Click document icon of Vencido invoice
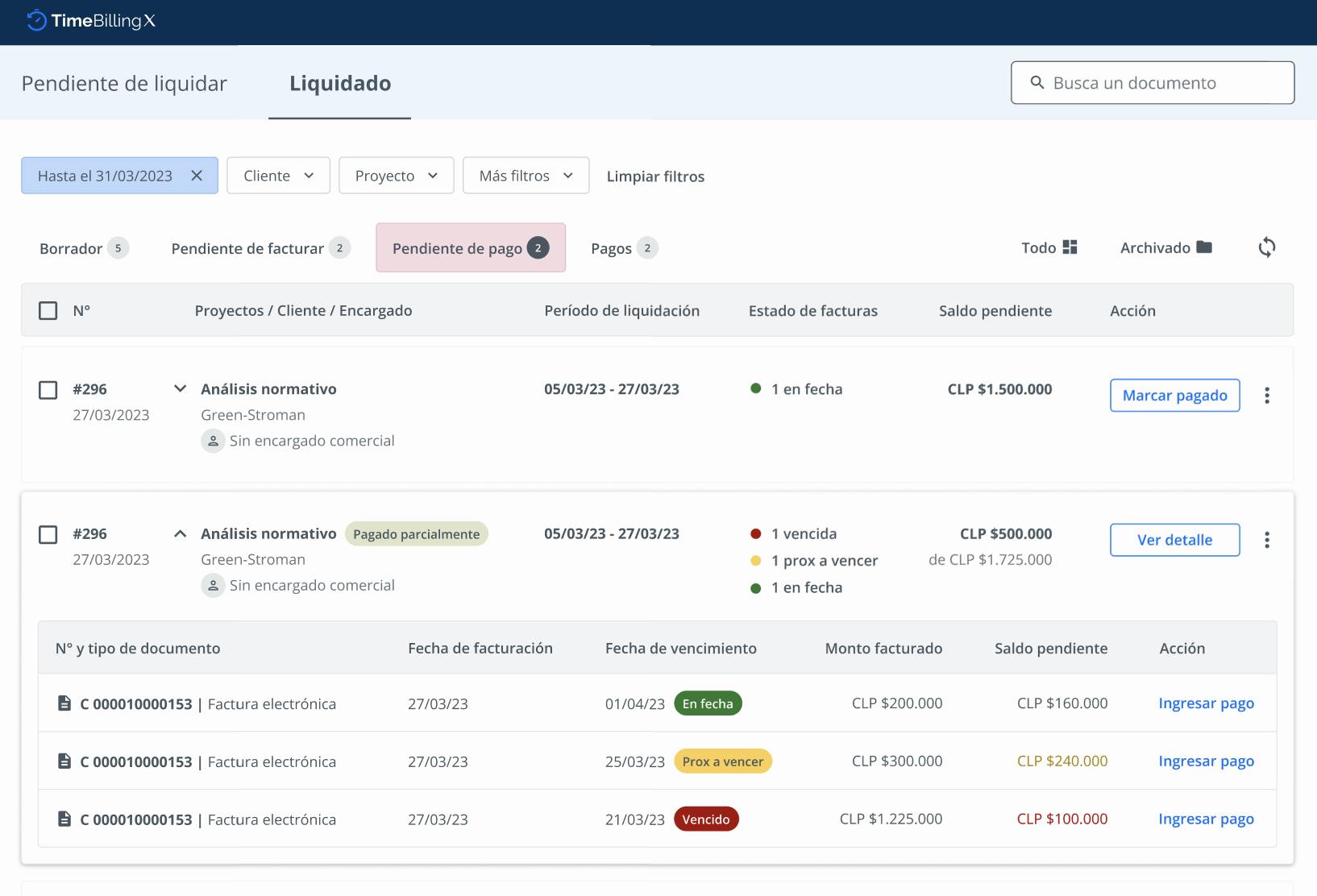Screen dimensions: 1317x896 click(x=64, y=819)
